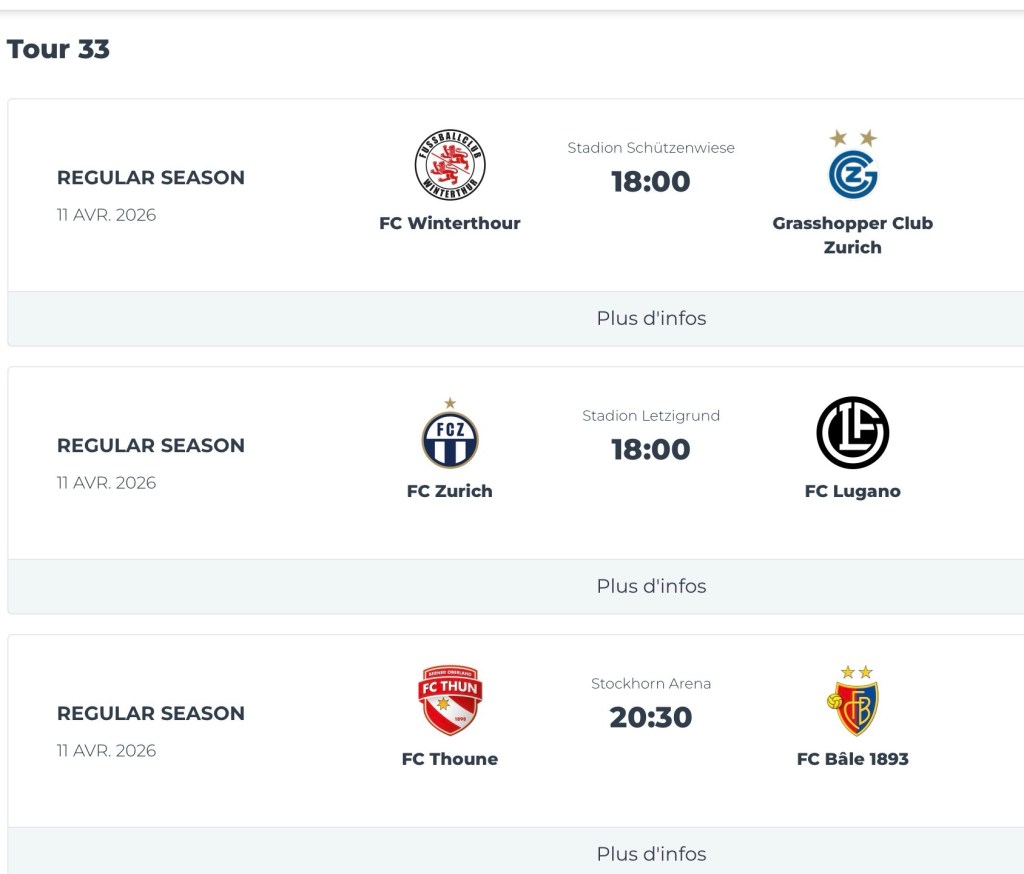Click the Stockhorn Arena venue label
Image resolution: width=1024 pixels, height=874 pixels.
(x=651, y=684)
